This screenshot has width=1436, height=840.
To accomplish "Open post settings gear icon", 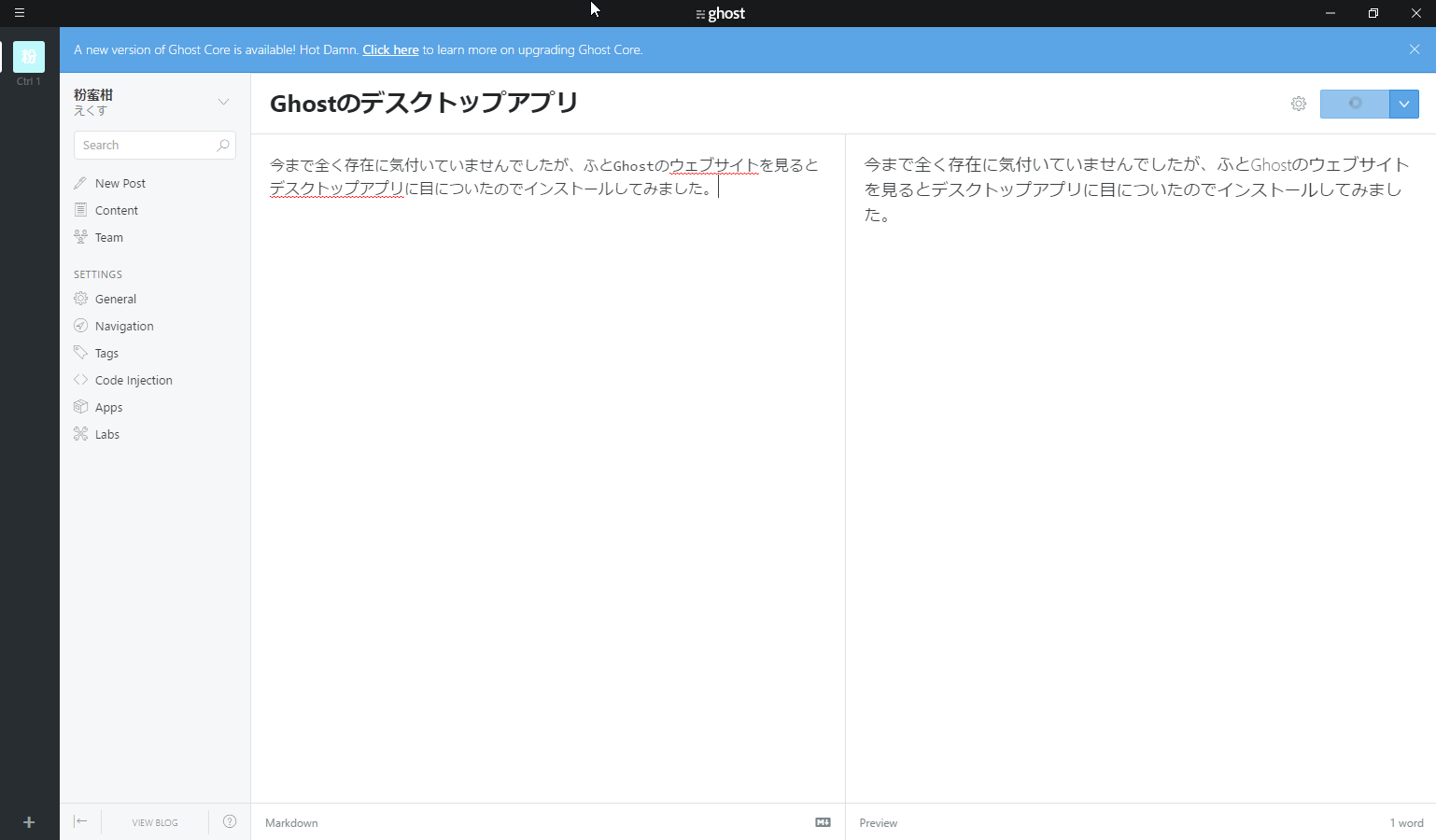I will click(x=1299, y=104).
